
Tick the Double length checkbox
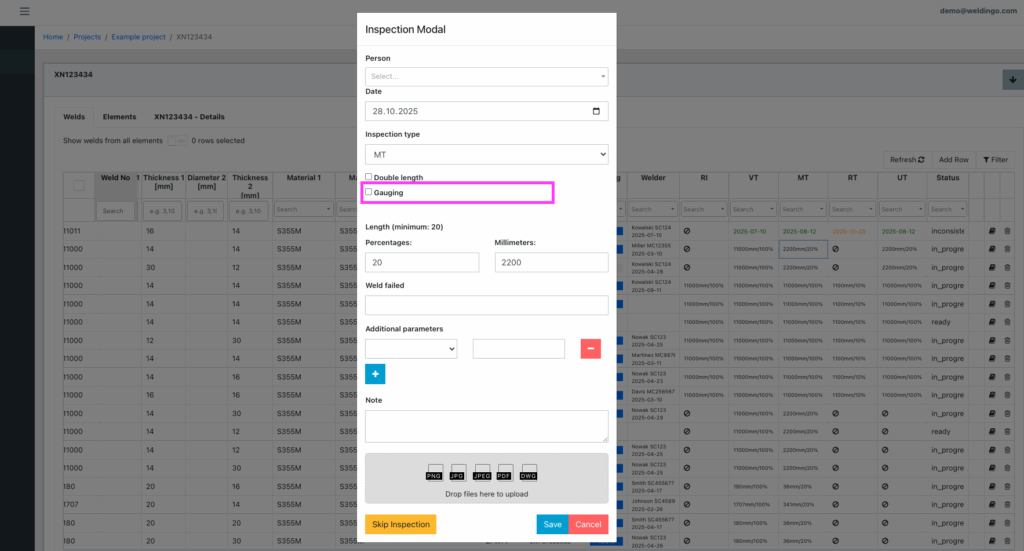tap(369, 177)
